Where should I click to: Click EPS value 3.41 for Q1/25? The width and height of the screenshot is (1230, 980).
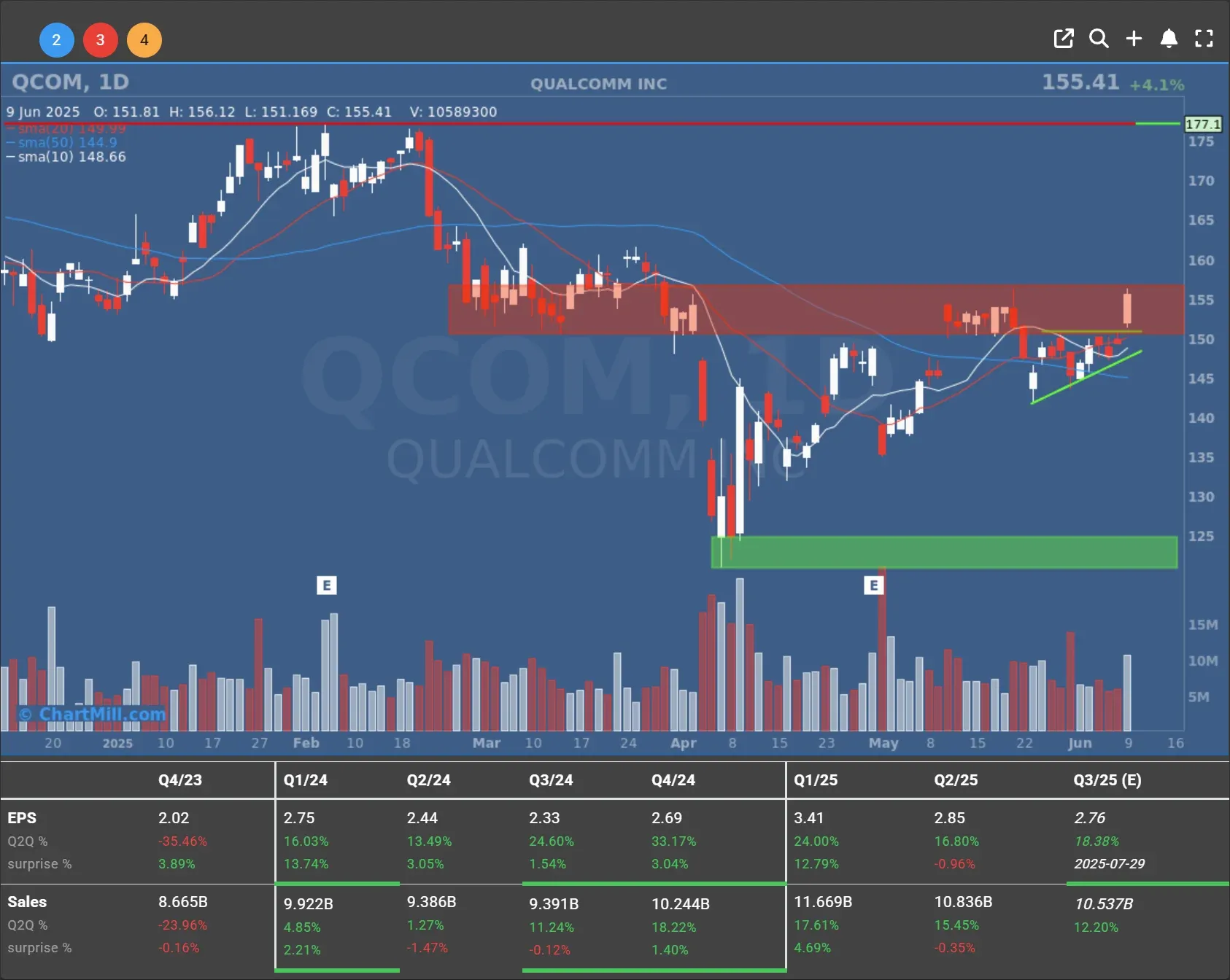(809, 818)
